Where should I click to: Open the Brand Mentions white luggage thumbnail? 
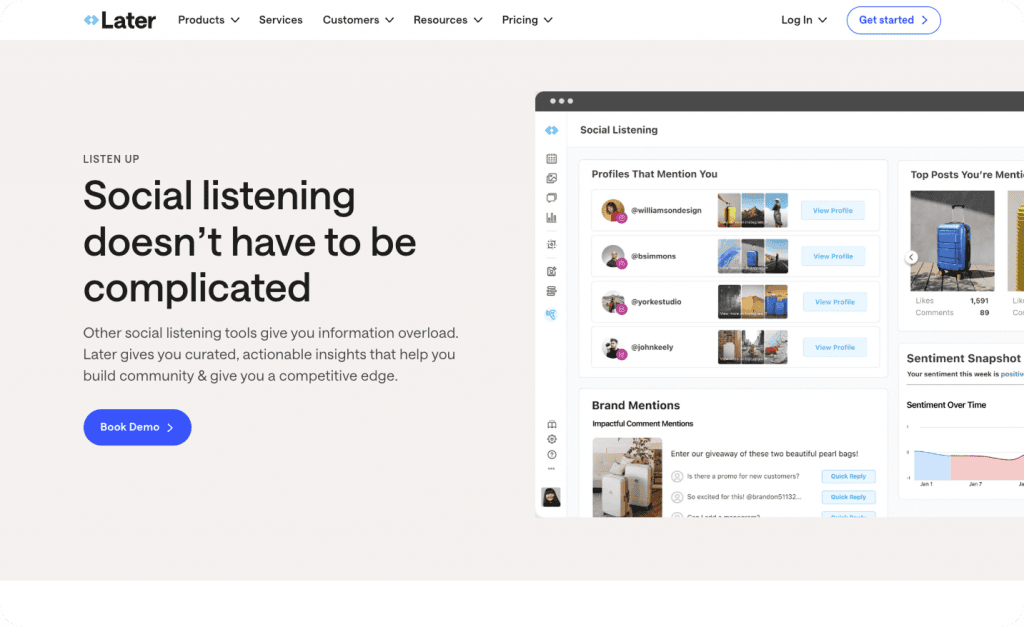pyautogui.click(x=627, y=477)
